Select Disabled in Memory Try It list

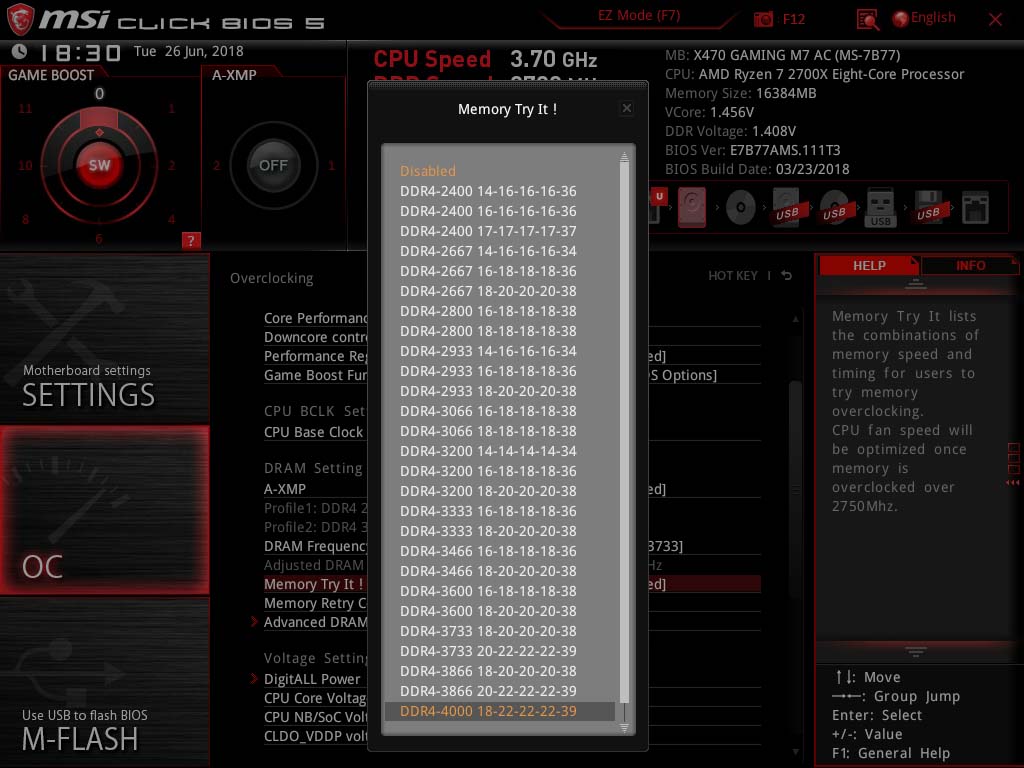428,171
